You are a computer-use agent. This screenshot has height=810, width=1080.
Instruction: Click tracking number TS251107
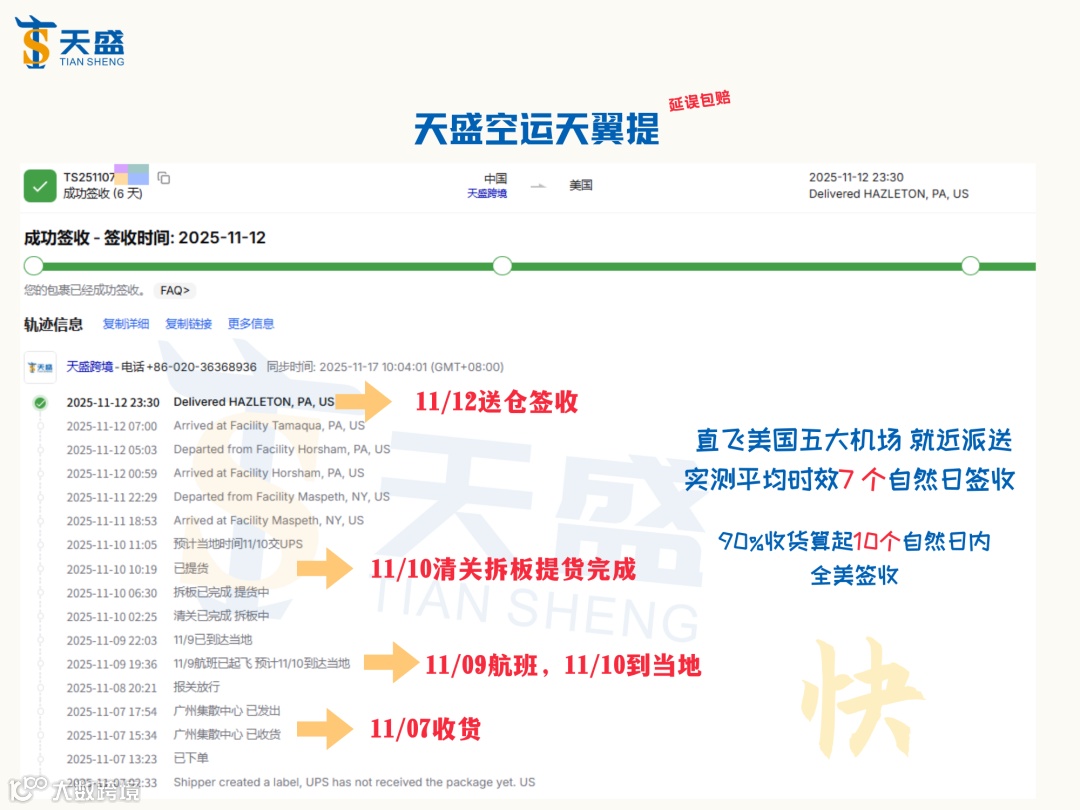(x=89, y=178)
